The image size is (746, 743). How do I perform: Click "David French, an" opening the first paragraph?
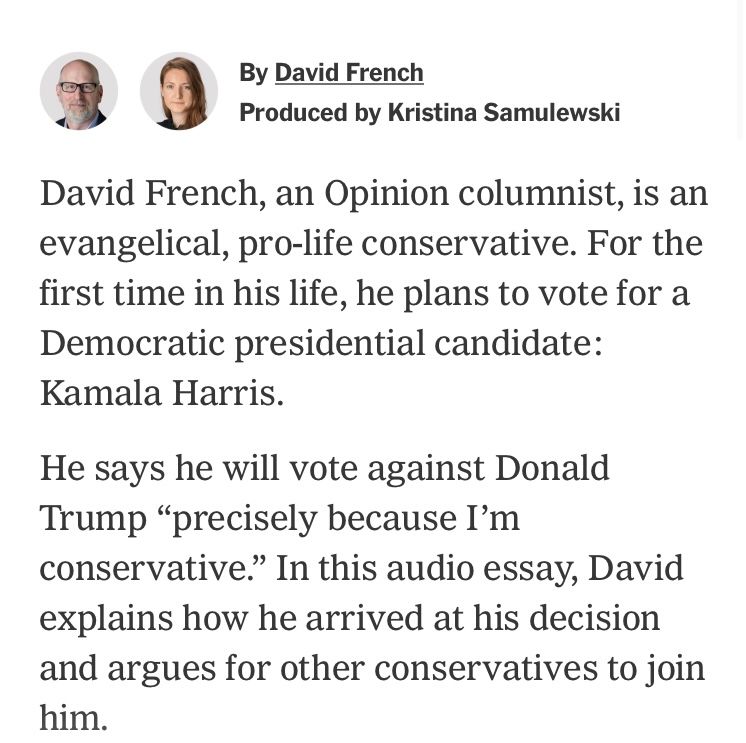(x=177, y=194)
